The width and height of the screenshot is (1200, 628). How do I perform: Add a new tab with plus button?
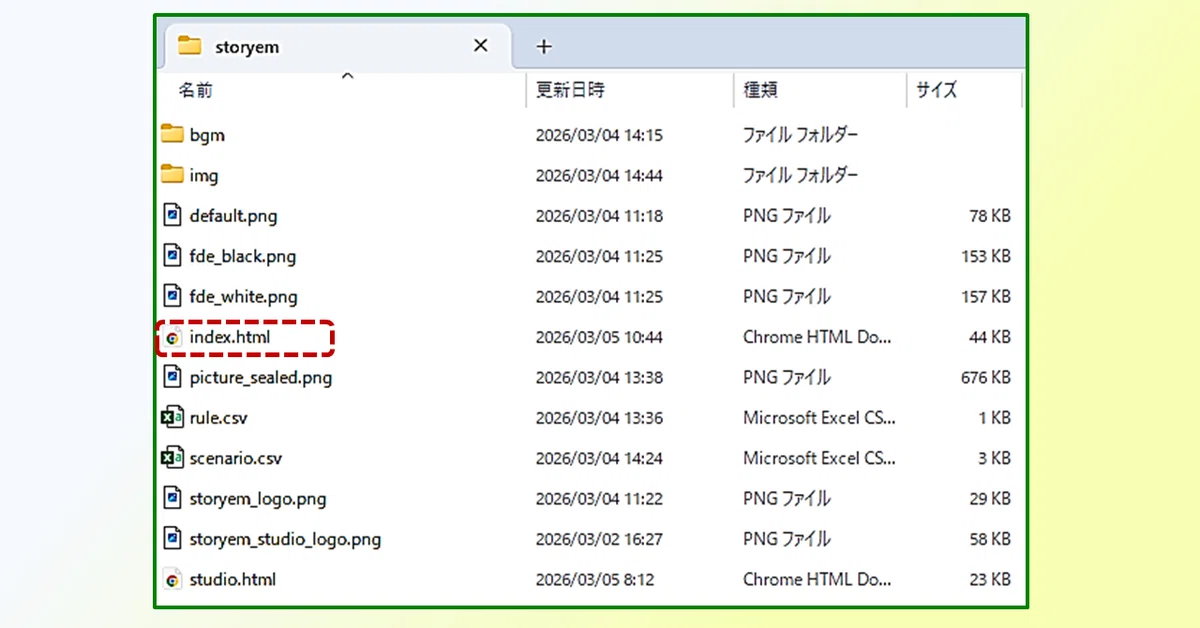tap(544, 46)
